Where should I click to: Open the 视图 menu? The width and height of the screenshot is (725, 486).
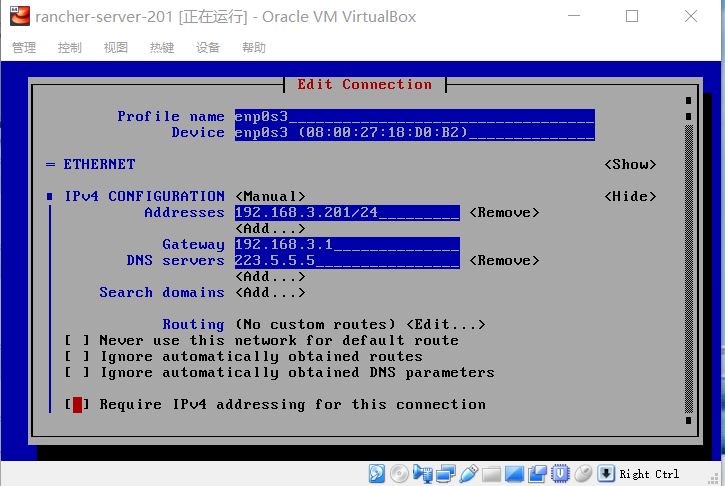(x=116, y=48)
